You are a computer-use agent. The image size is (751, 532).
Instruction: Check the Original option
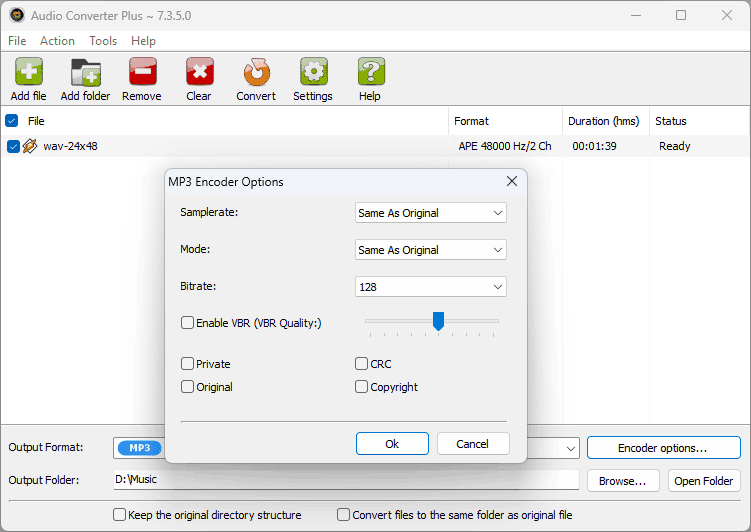click(x=187, y=386)
